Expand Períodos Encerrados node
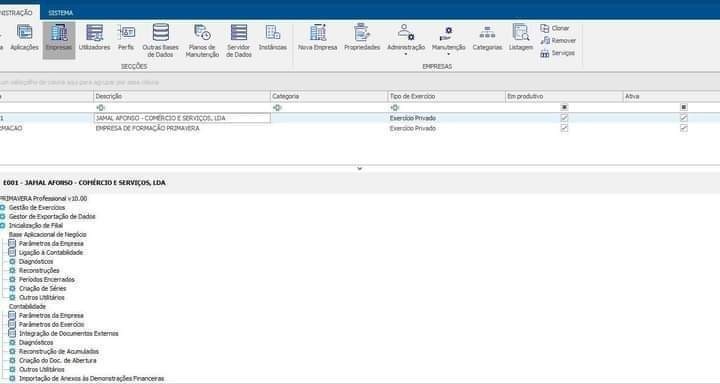The height and width of the screenshot is (384, 720). [12, 279]
